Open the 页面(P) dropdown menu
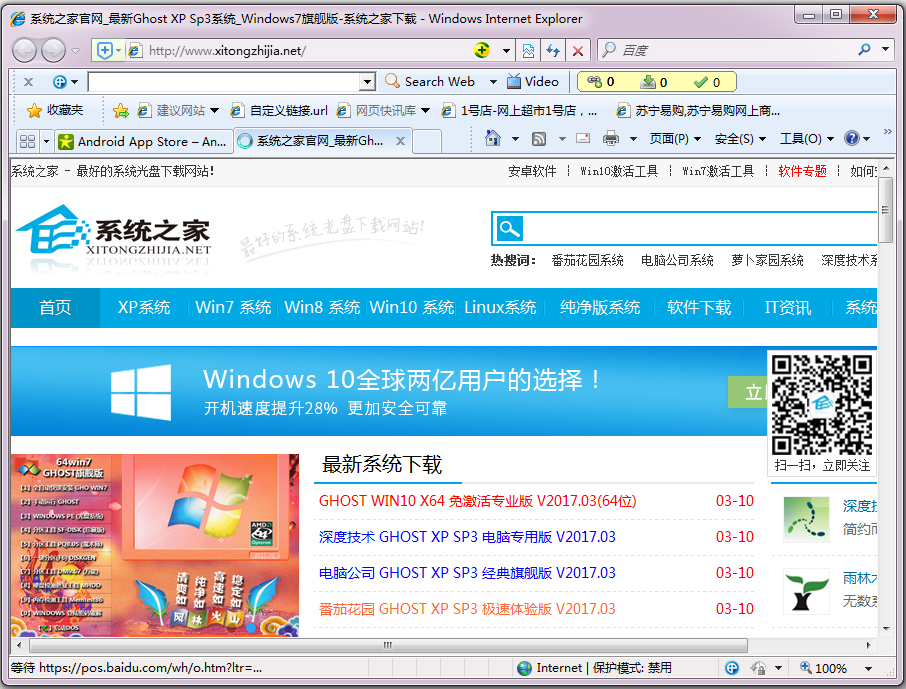The width and height of the screenshot is (906, 689). coord(675,139)
